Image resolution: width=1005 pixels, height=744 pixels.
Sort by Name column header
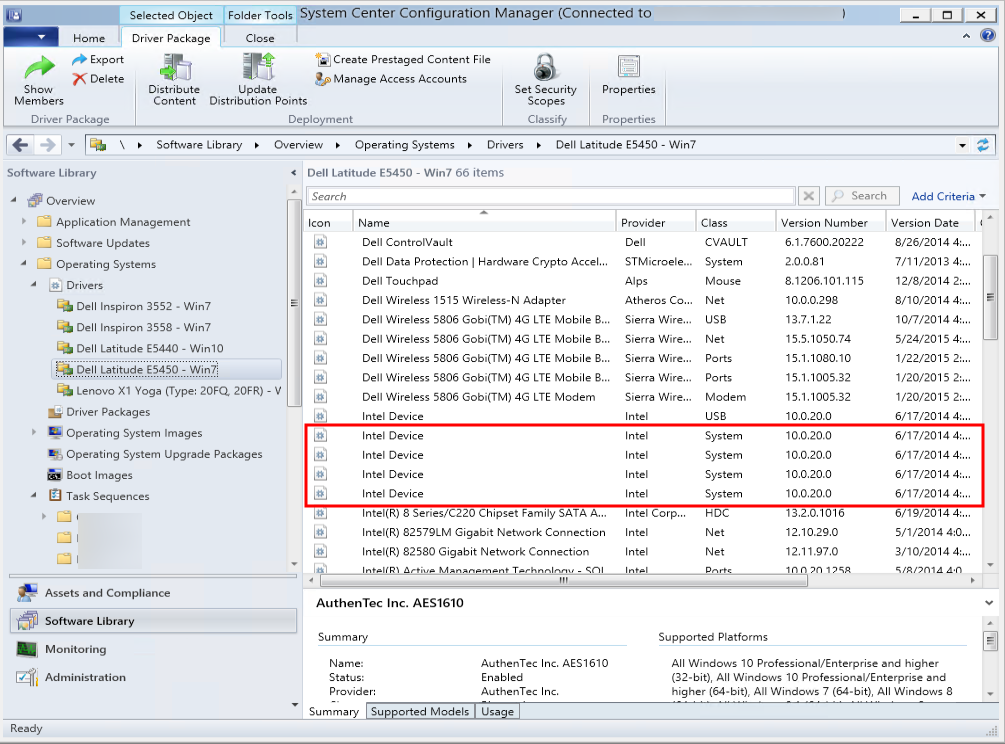click(483, 222)
